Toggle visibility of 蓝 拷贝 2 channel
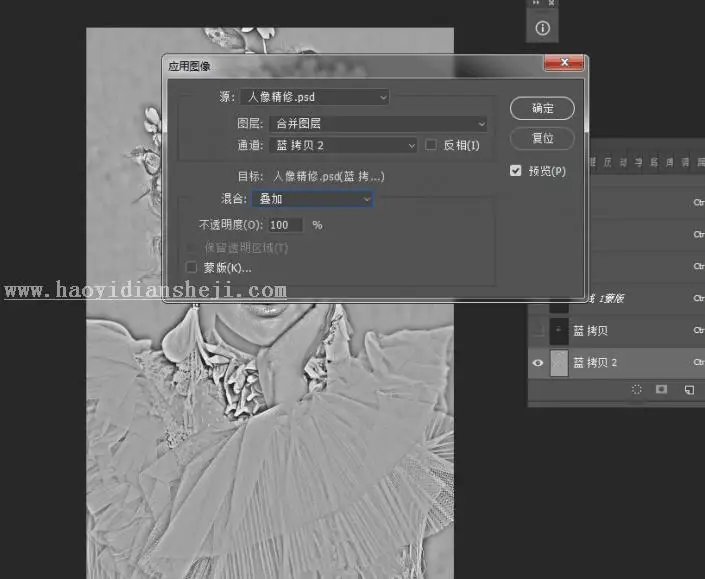 (x=538, y=363)
